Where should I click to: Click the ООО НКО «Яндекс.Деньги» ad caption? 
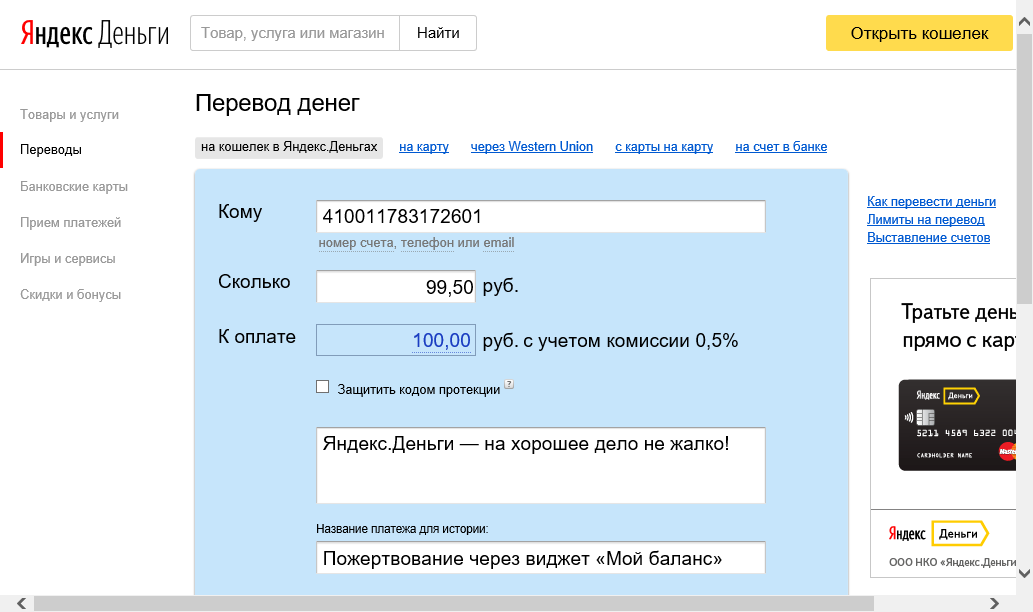(x=953, y=562)
